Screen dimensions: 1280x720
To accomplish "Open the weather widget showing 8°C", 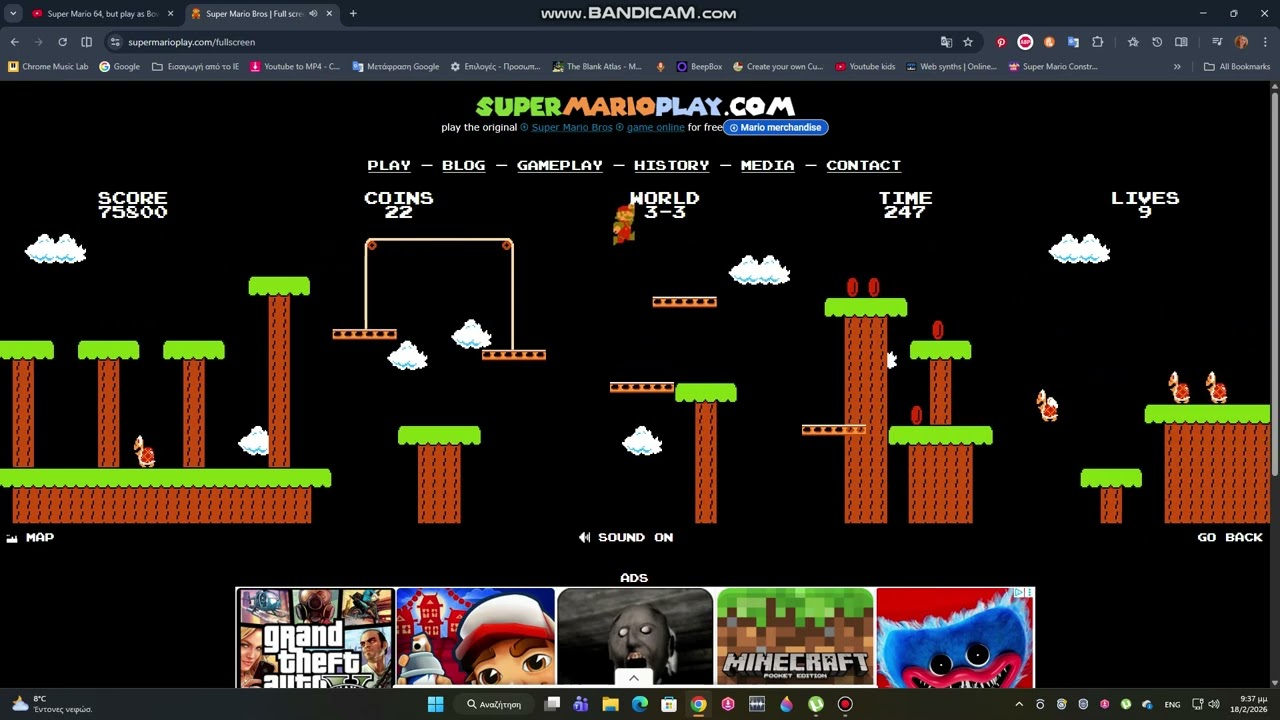I will pos(50,704).
